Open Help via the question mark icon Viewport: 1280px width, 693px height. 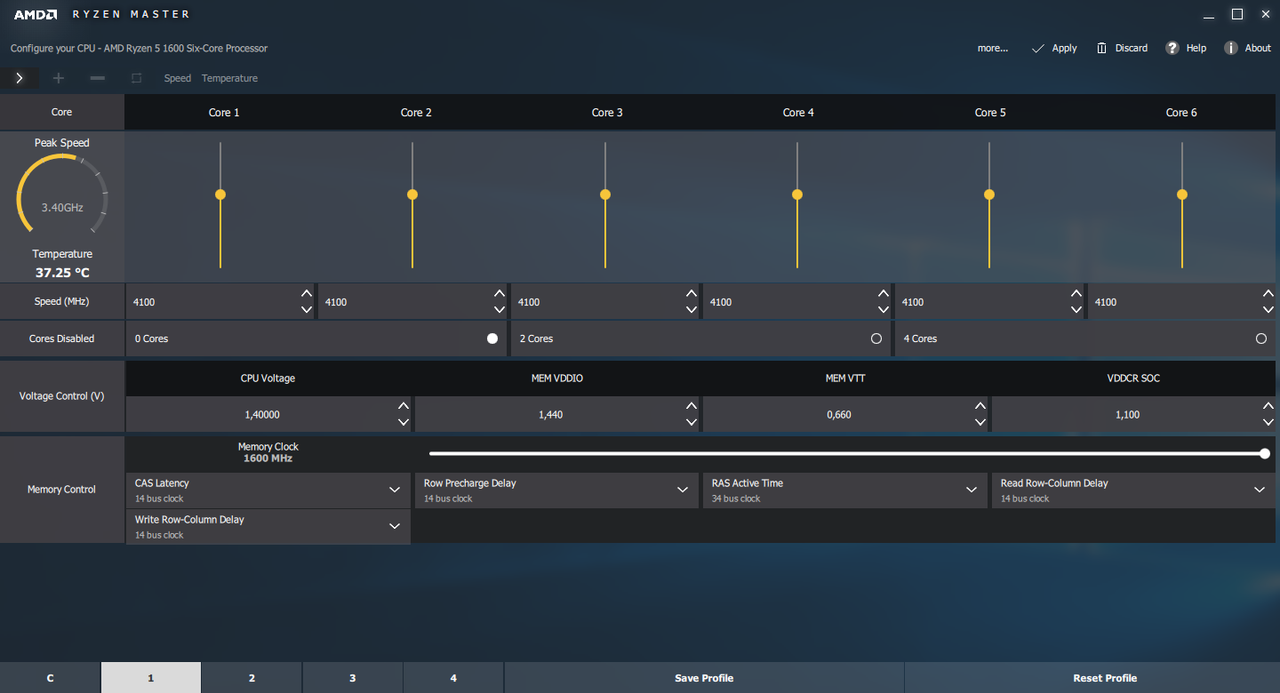pos(1172,48)
